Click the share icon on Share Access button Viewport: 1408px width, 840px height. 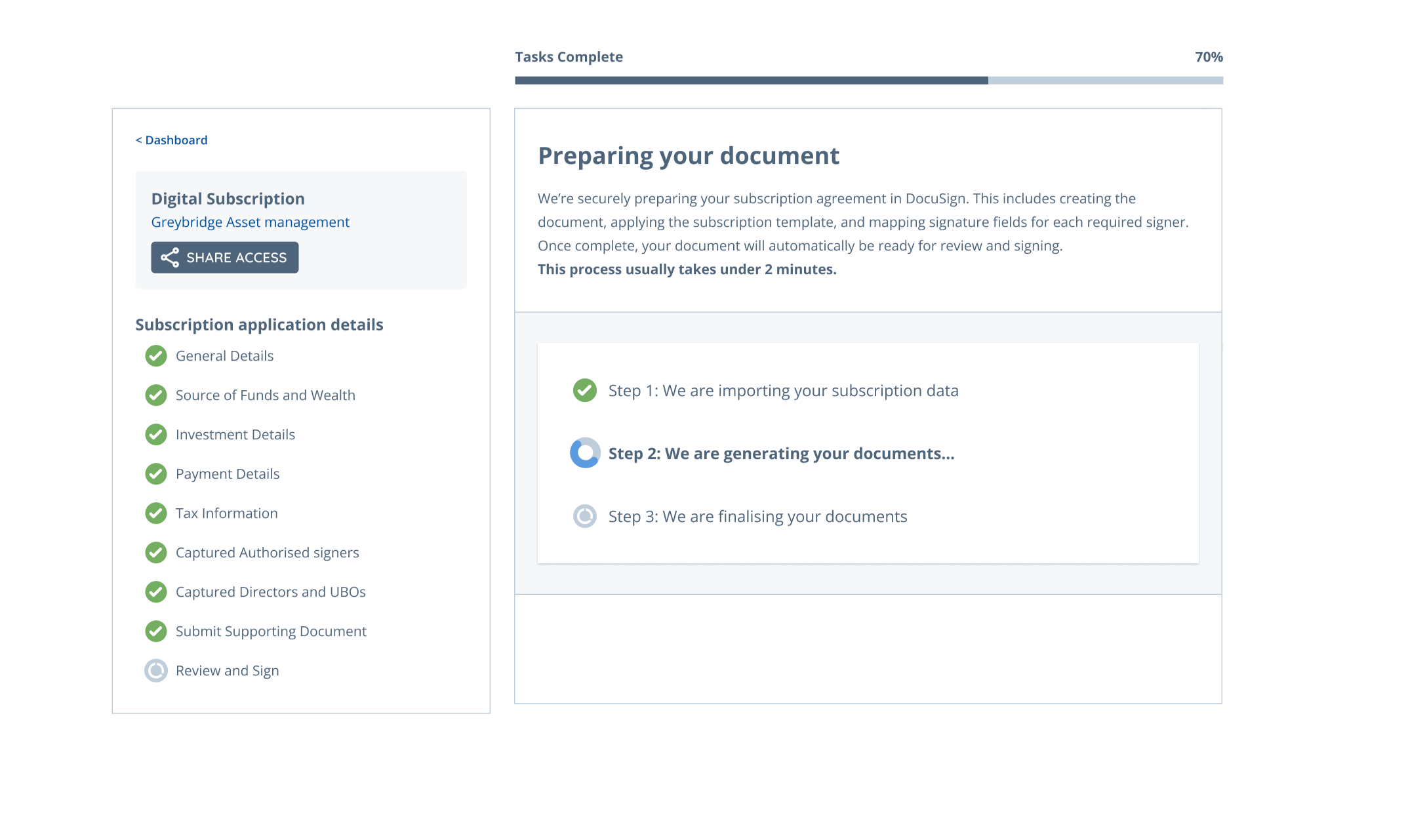[x=170, y=258]
